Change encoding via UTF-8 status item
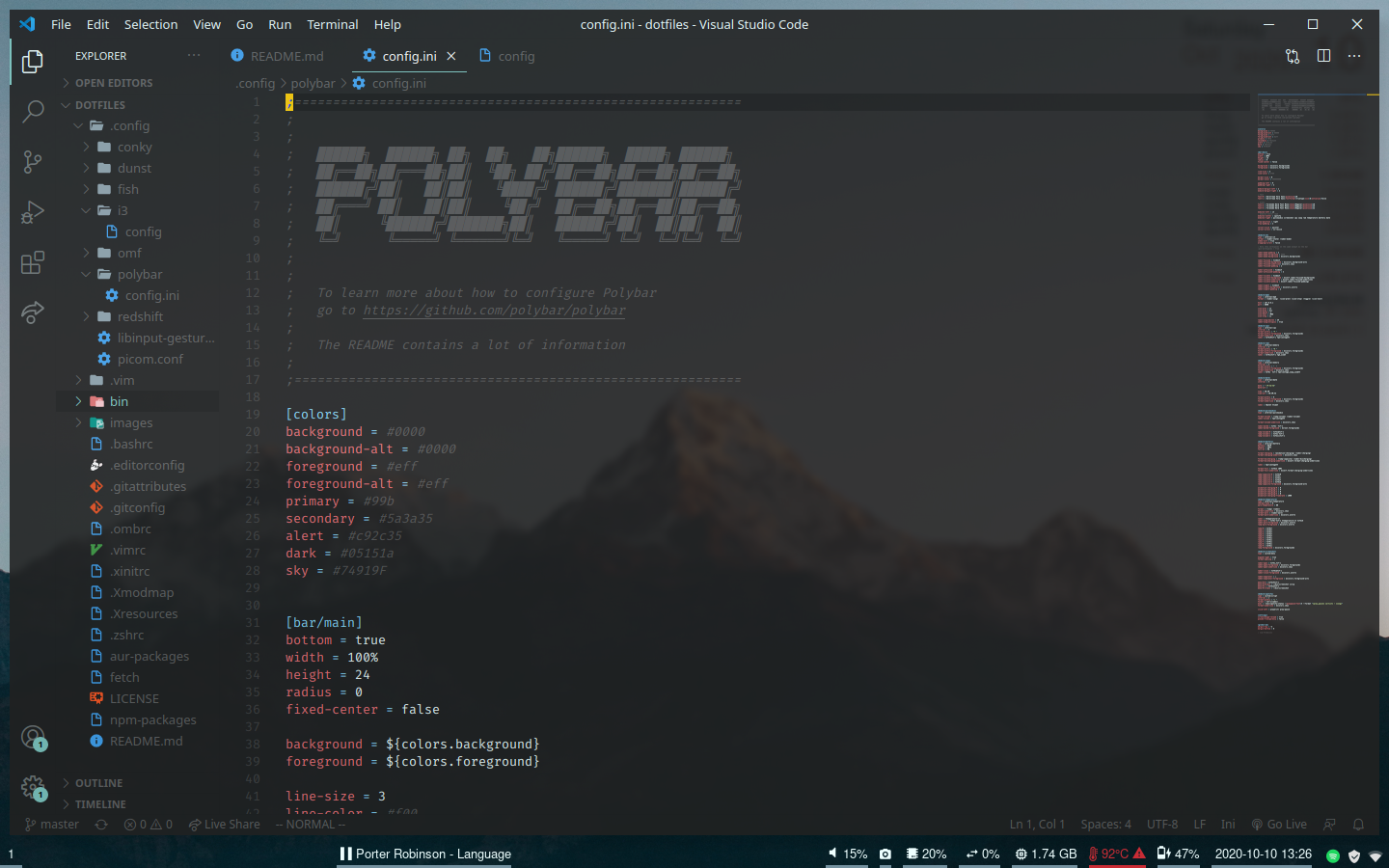 (x=1162, y=825)
